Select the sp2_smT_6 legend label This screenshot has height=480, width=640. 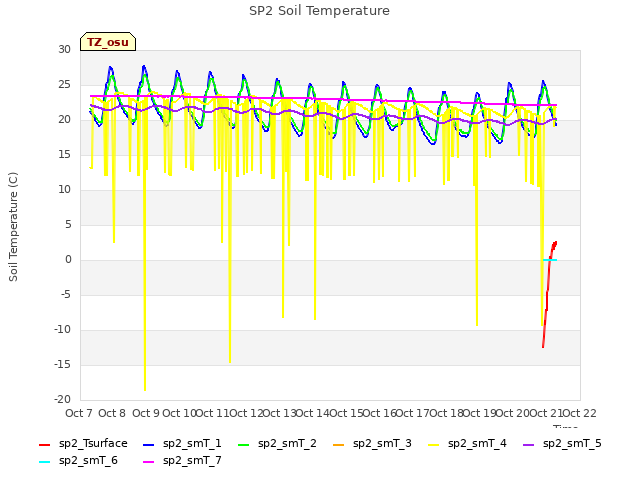88,461
